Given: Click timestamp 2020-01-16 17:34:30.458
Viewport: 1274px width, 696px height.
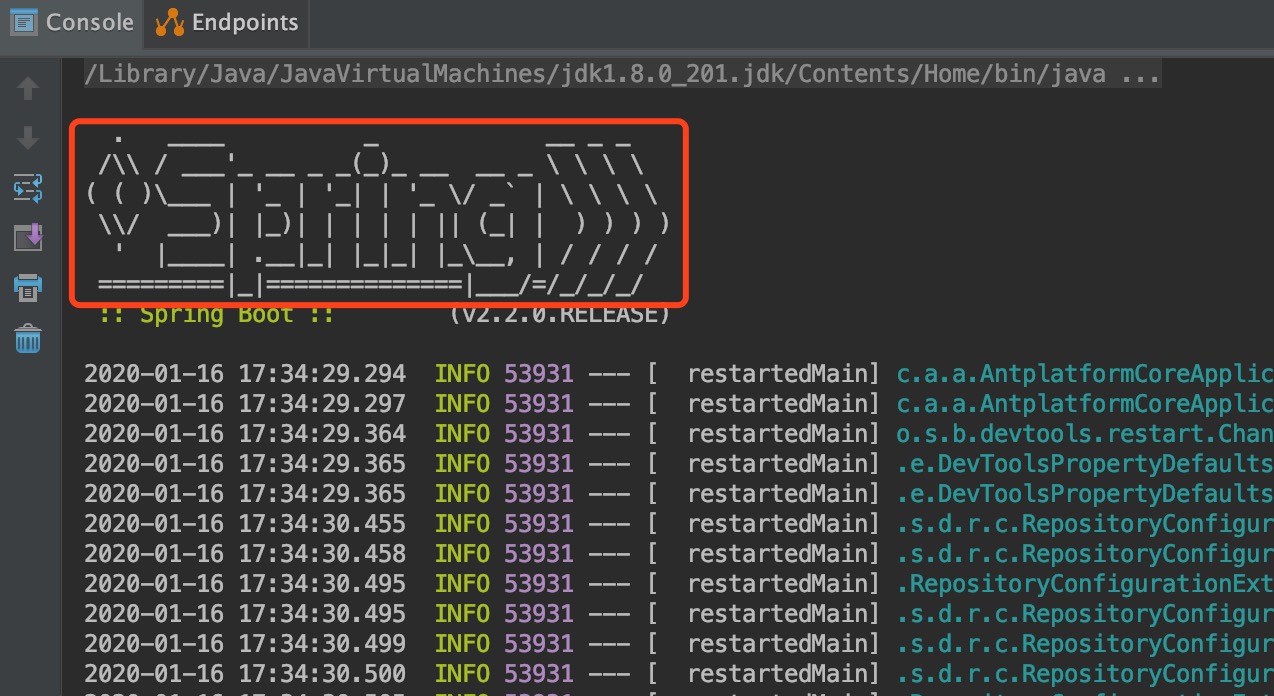Looking at the screenshot, I should pyautogui.click(x=245, y=554).
